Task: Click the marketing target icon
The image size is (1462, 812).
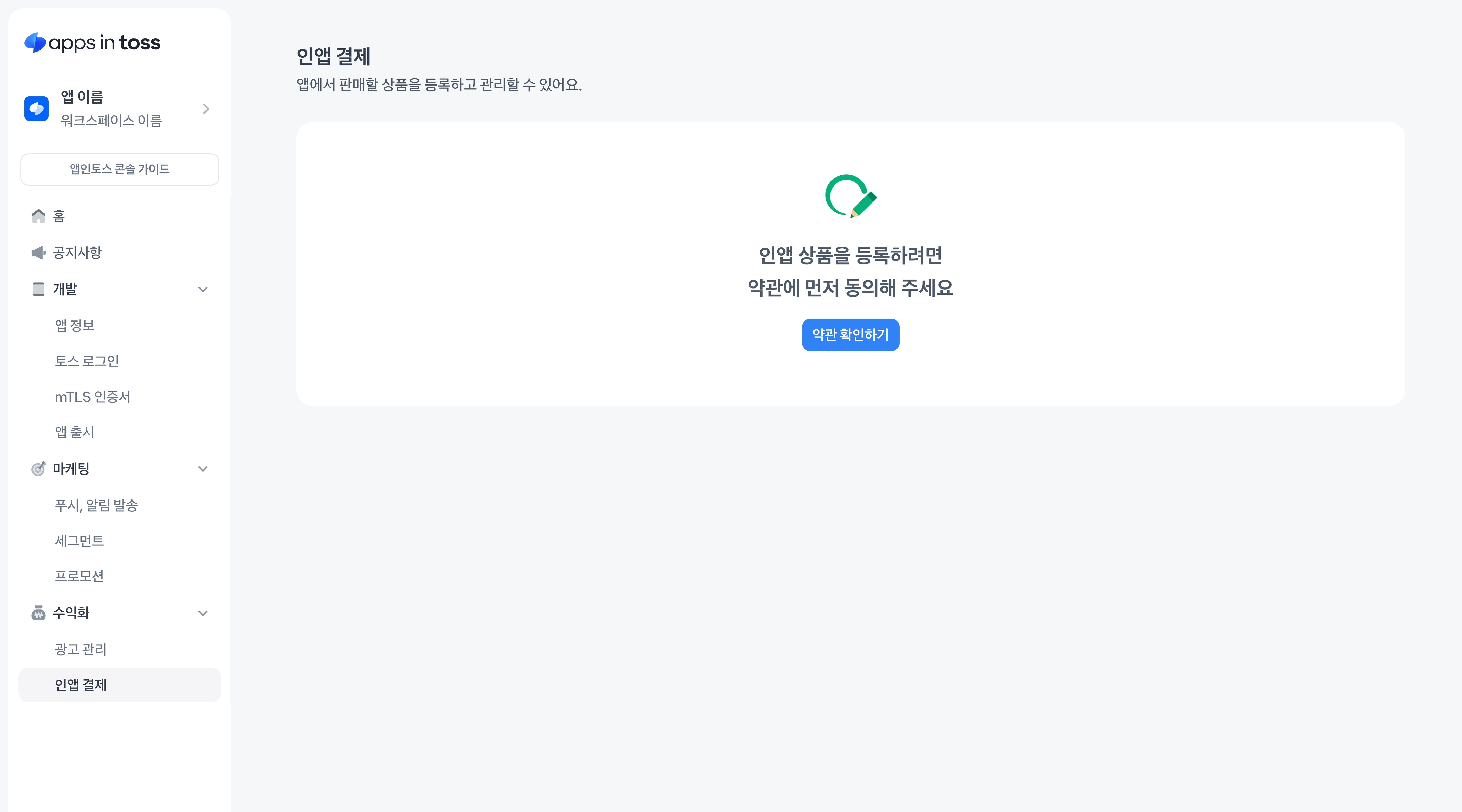Action: click(x=38, y=468)
